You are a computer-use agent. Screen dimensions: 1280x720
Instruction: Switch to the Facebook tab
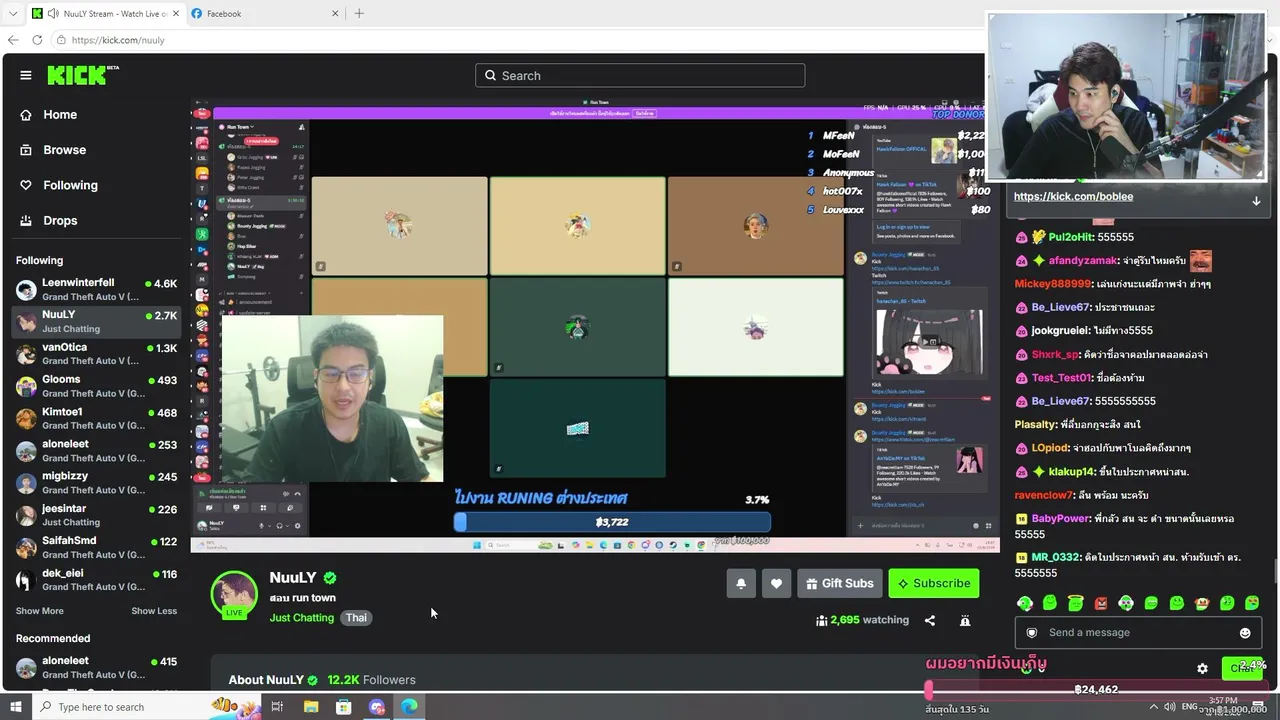point(265,14)
